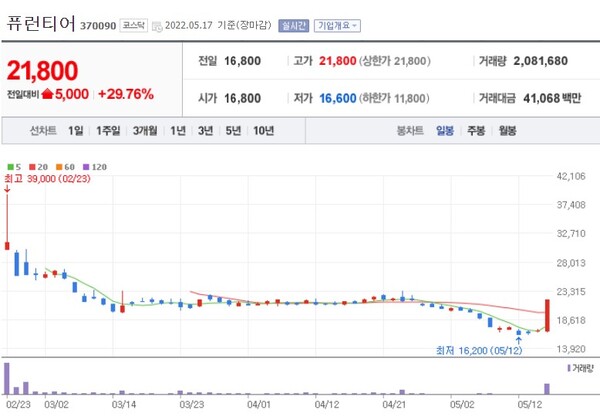This screenshot has width=600, height=420.
Task: Click the 04/21 date axis label
Action: [394, 404]
